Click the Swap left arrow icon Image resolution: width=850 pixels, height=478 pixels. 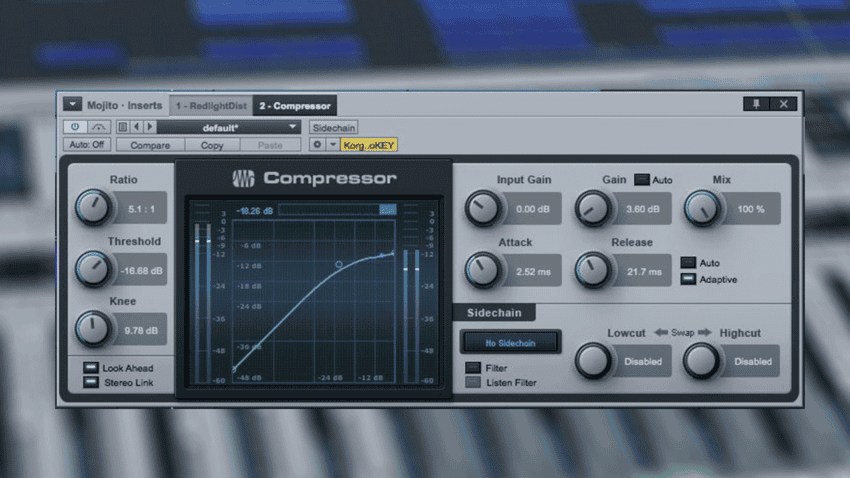(x=661, y=332)
